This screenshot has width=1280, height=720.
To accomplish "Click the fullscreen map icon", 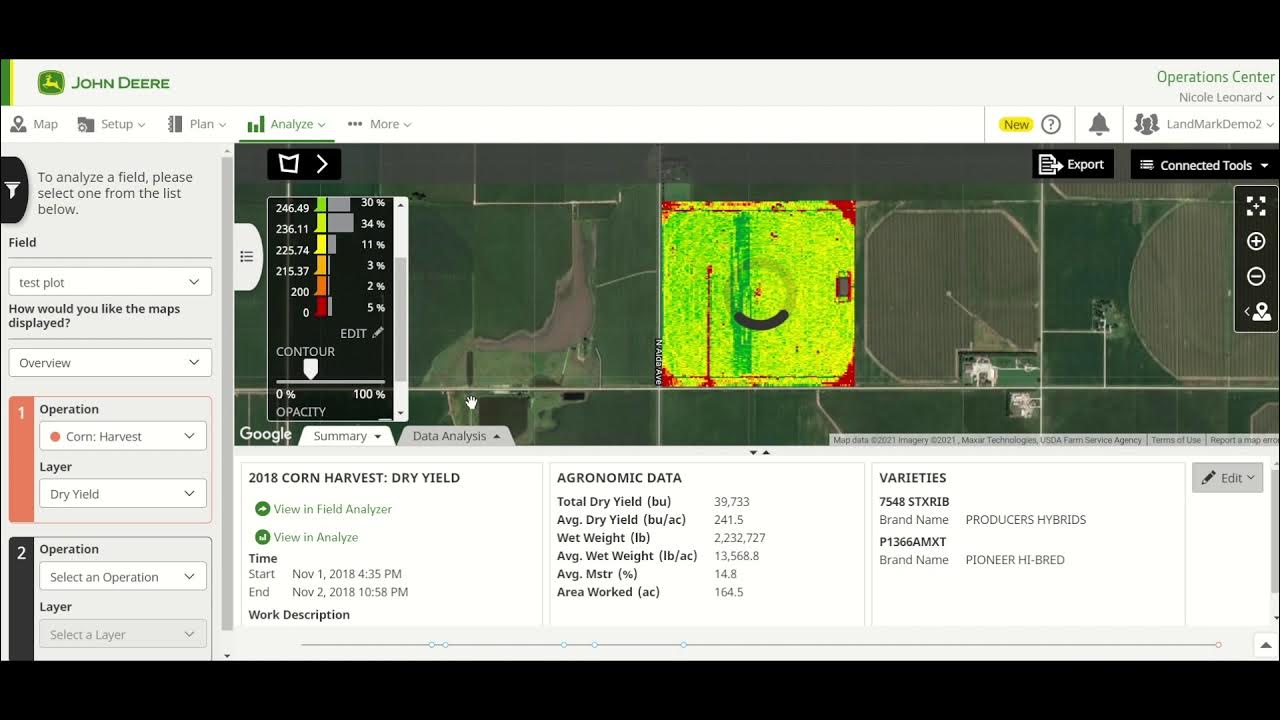I will click(1256, 206).
